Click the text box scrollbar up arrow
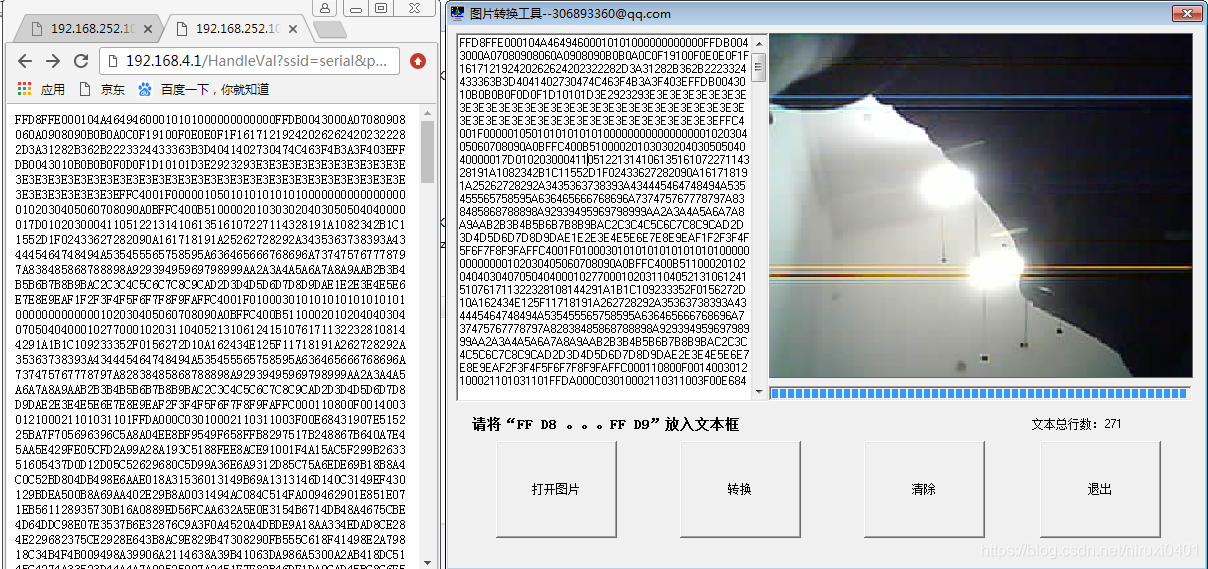 [759, 43]
